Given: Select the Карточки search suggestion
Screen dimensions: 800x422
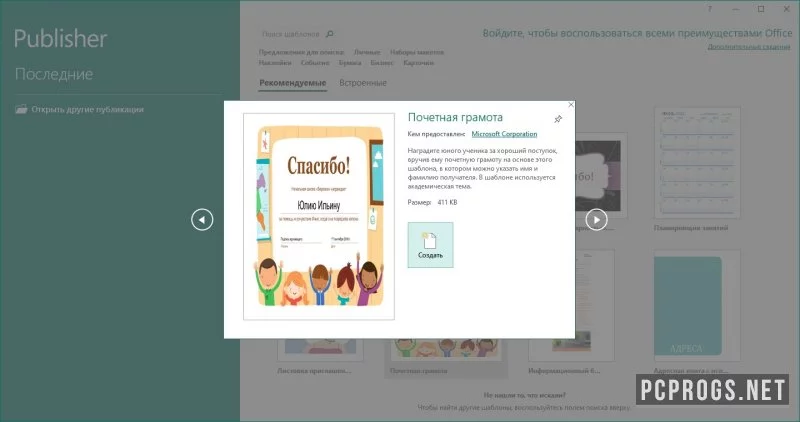Looking at the screenshot, I should tap(418, 63).
